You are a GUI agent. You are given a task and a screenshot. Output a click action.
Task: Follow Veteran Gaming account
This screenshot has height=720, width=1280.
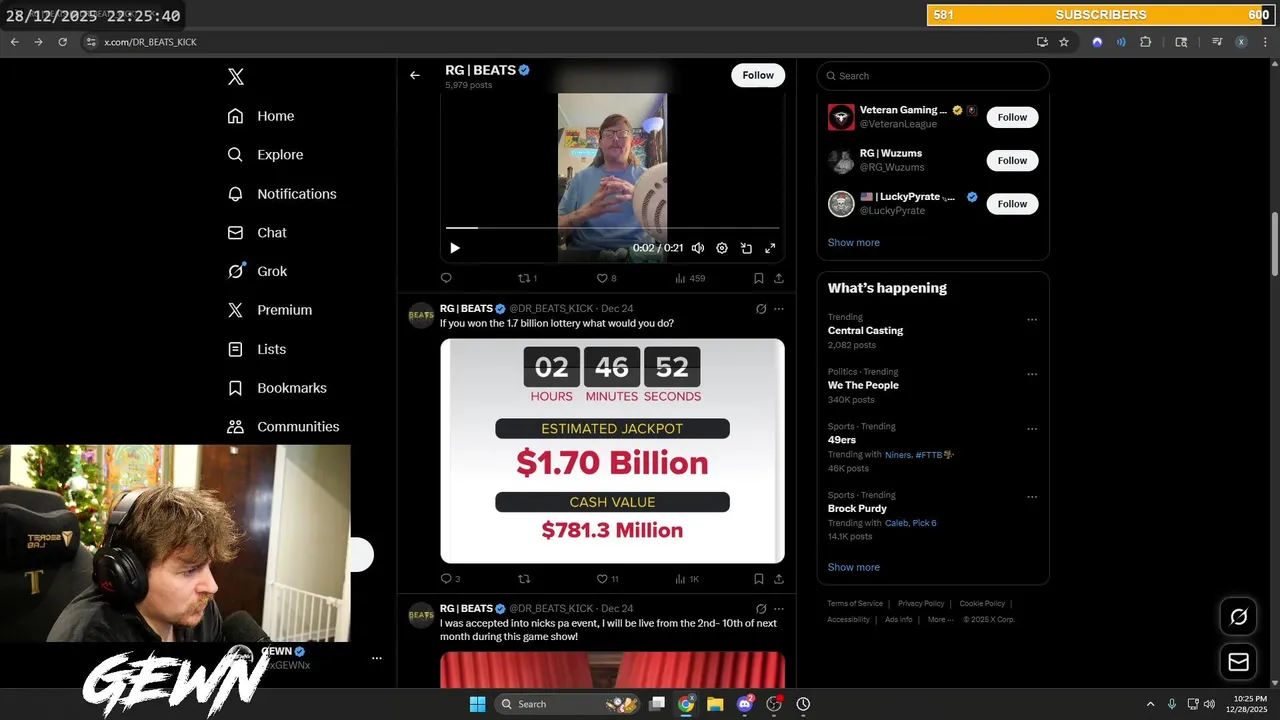click(1012, 117)
